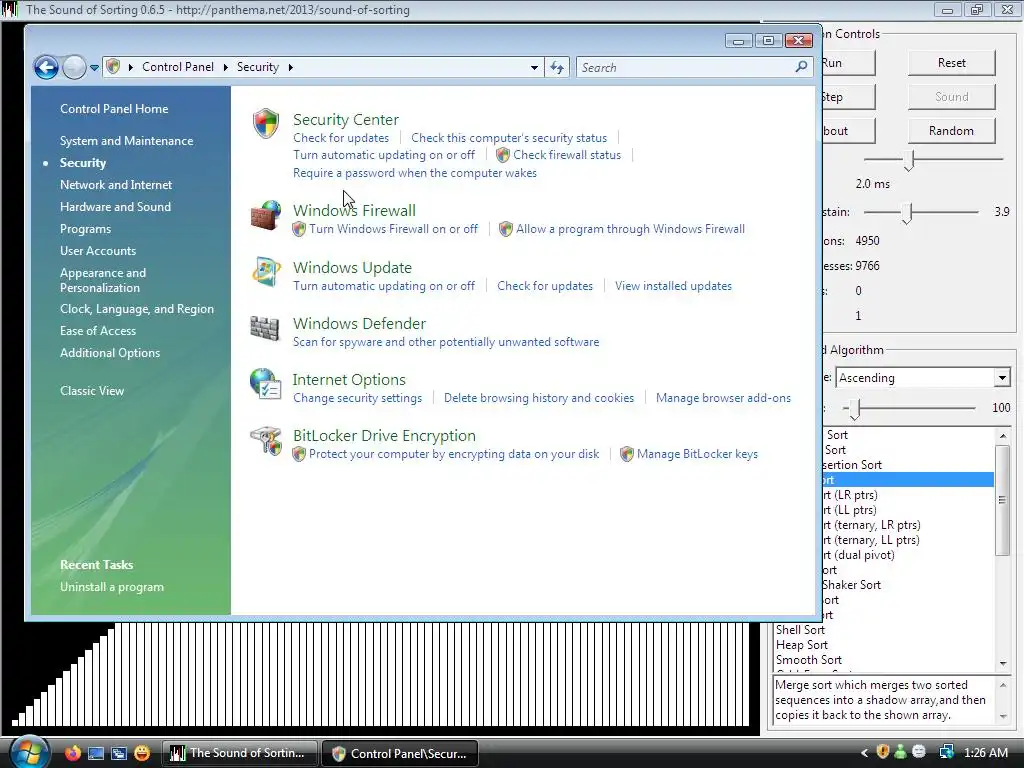This screenshot has height=768, width=1024.
Task: Open recent pages dropdown arrow
Action: coord(94,67)
